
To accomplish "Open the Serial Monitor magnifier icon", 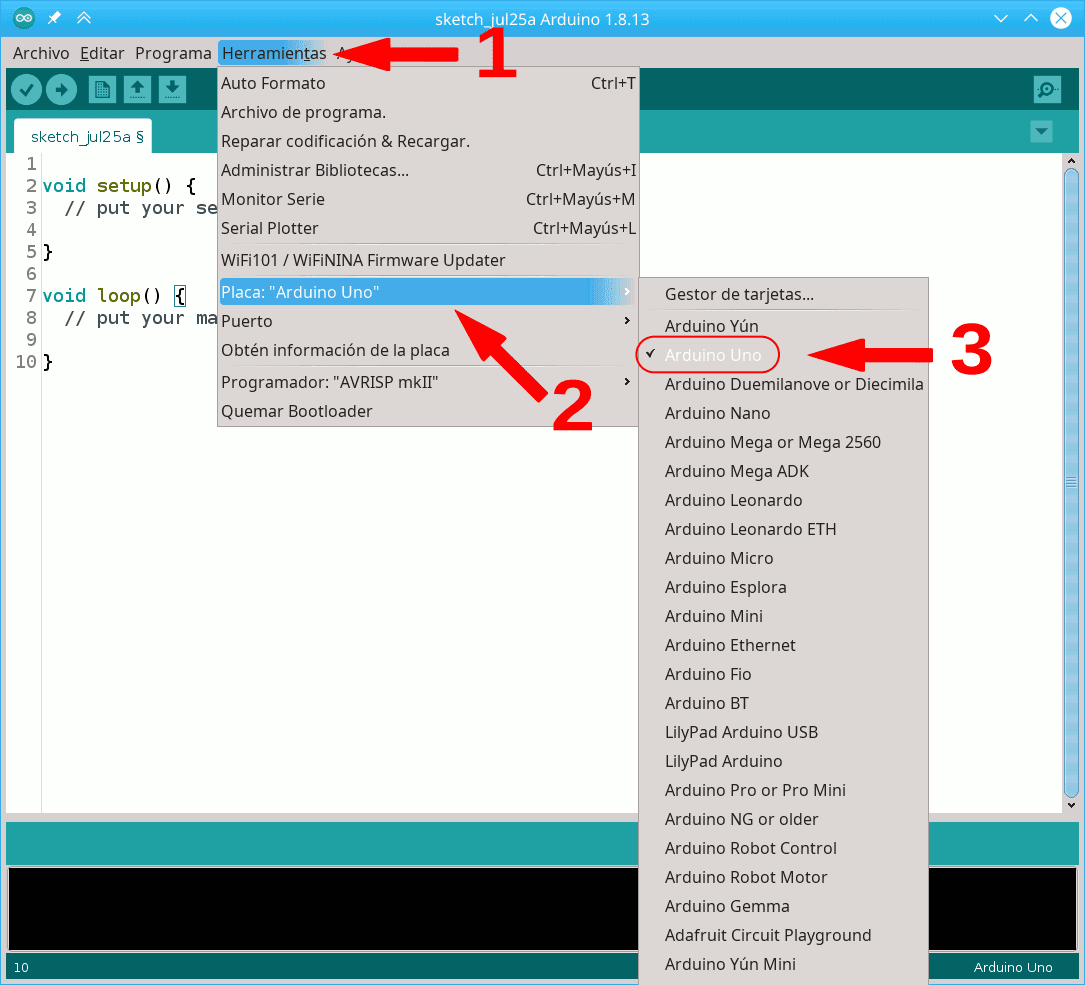I will tap(1046, 89).
